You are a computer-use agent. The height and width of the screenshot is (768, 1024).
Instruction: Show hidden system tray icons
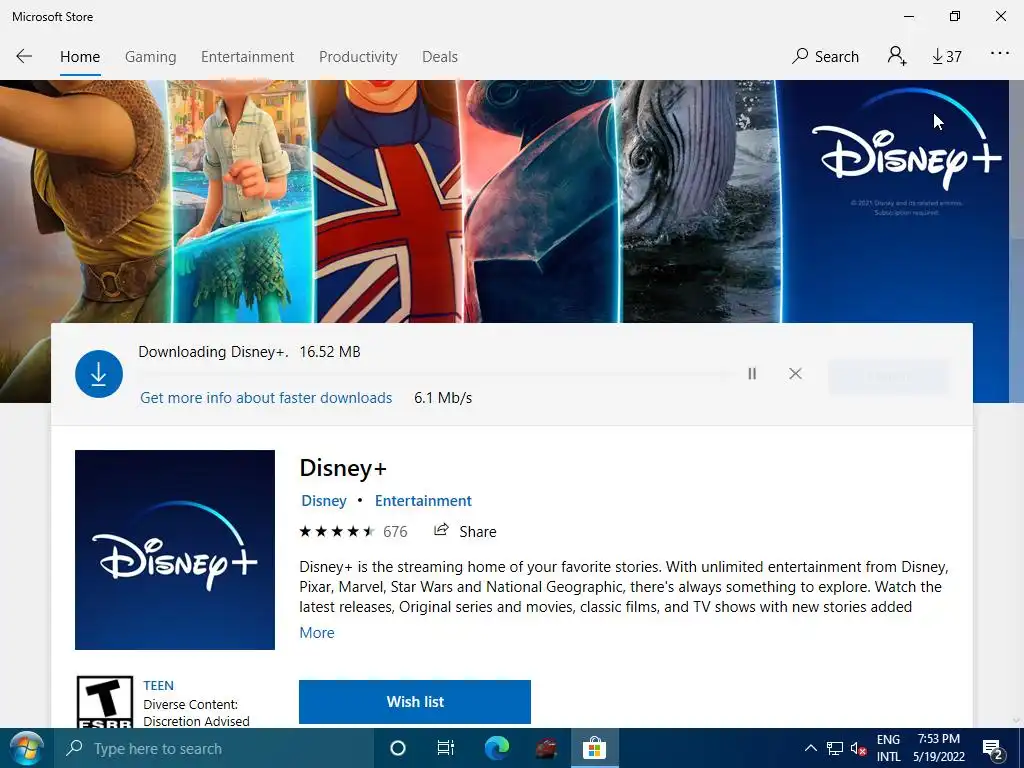coord(810,748)
